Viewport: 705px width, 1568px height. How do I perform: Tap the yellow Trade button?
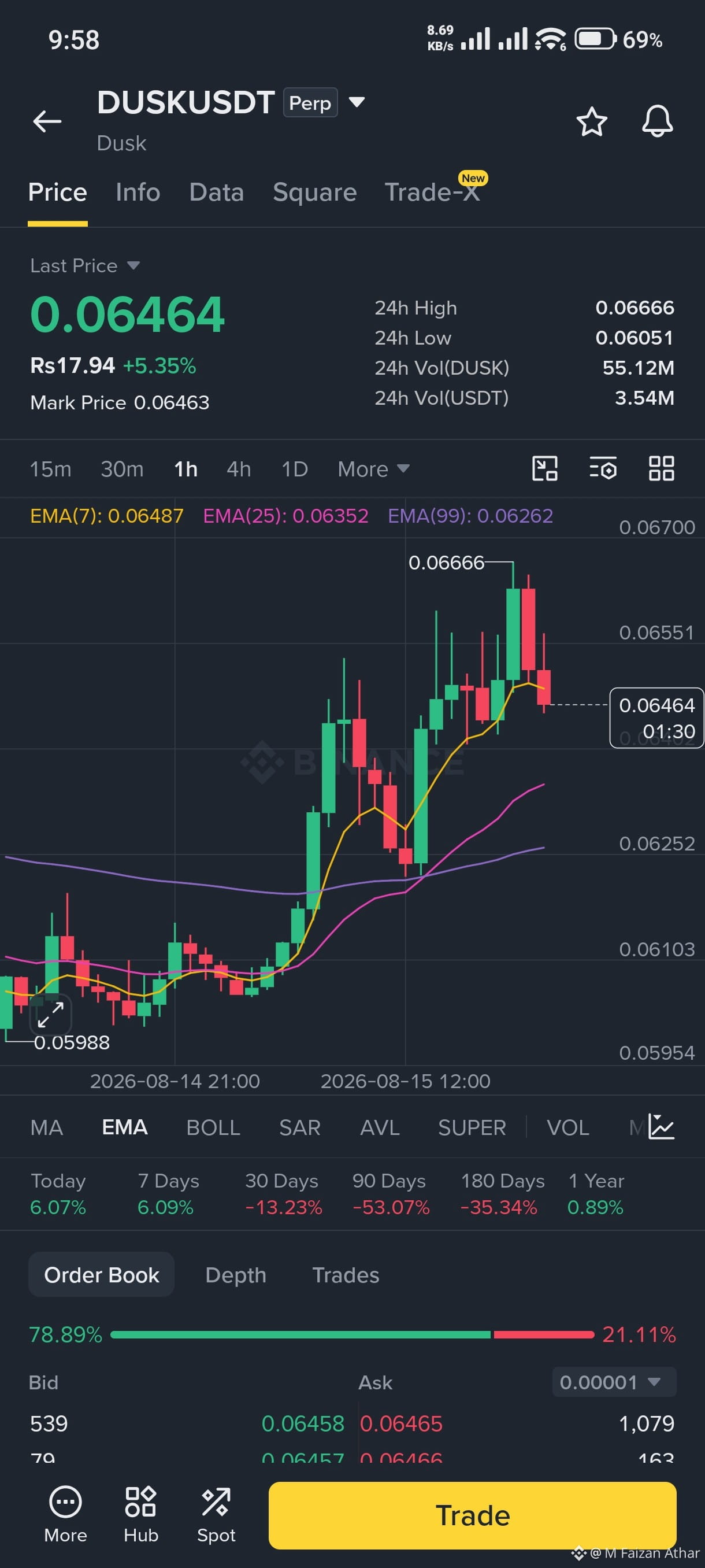(473, 1515)
